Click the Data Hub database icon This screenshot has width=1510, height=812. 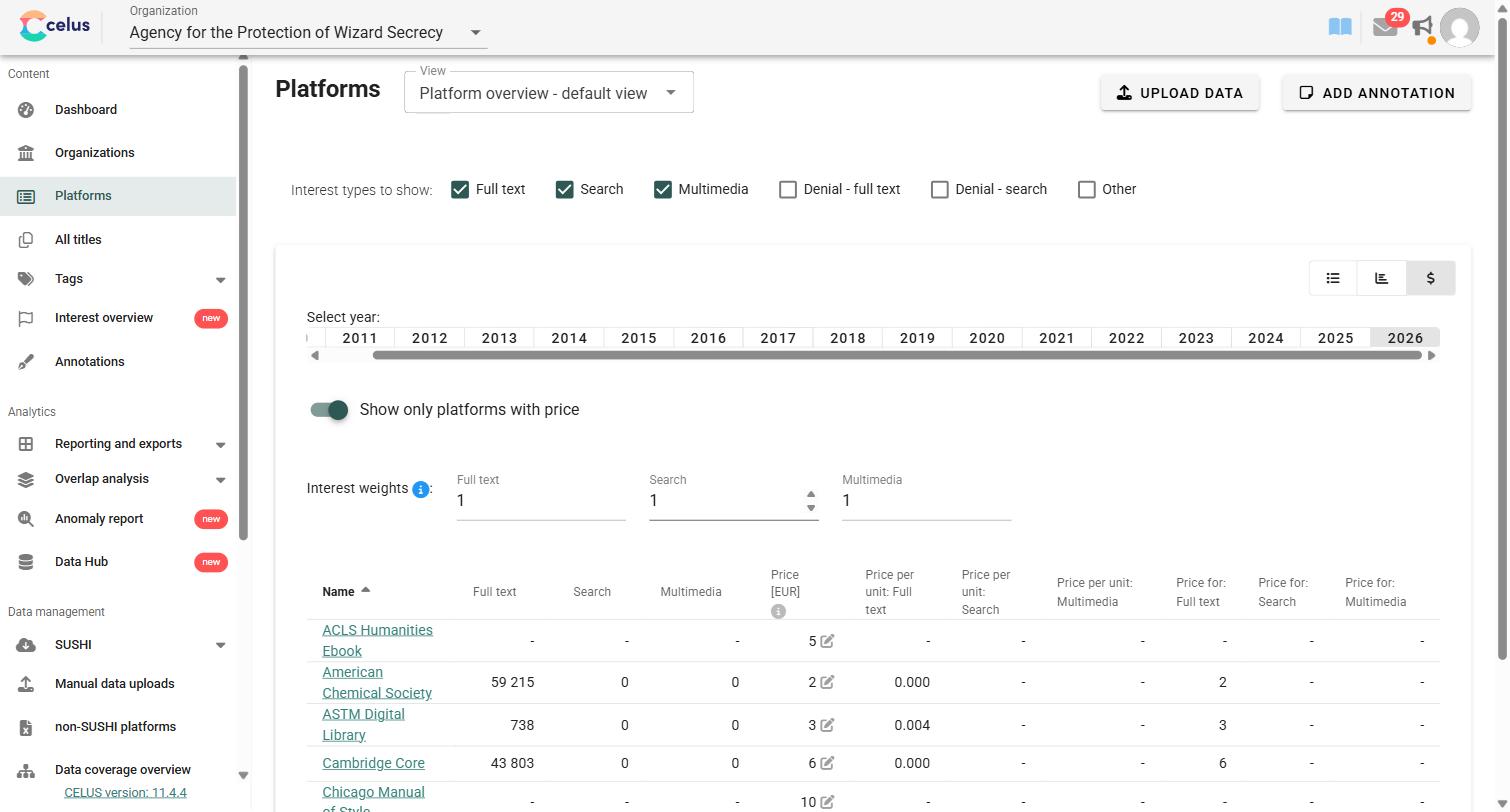26,562
